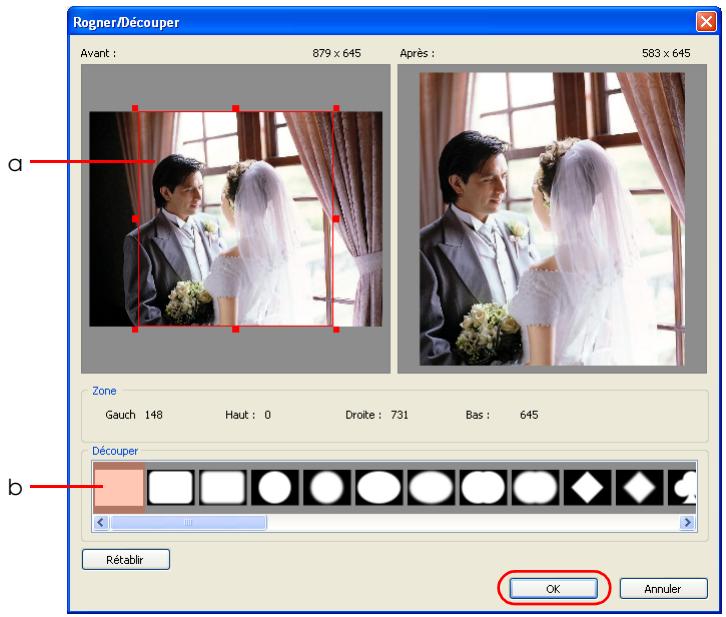726x617 pixels.
Task: Confirm the crop with OK
Action: click(553, 589)
